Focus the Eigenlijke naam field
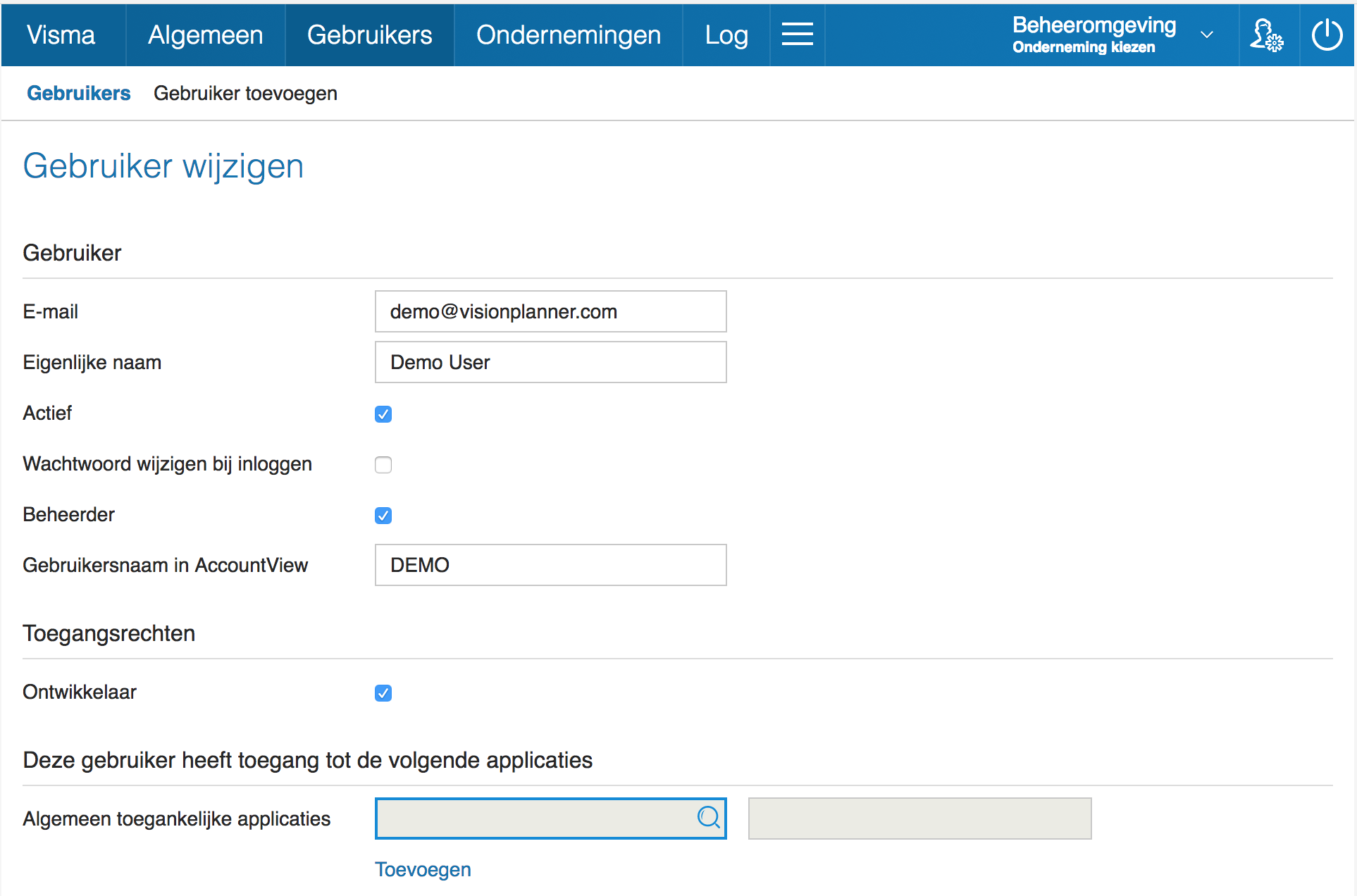Screen dimensions: 1357x896 click(550, 362)
